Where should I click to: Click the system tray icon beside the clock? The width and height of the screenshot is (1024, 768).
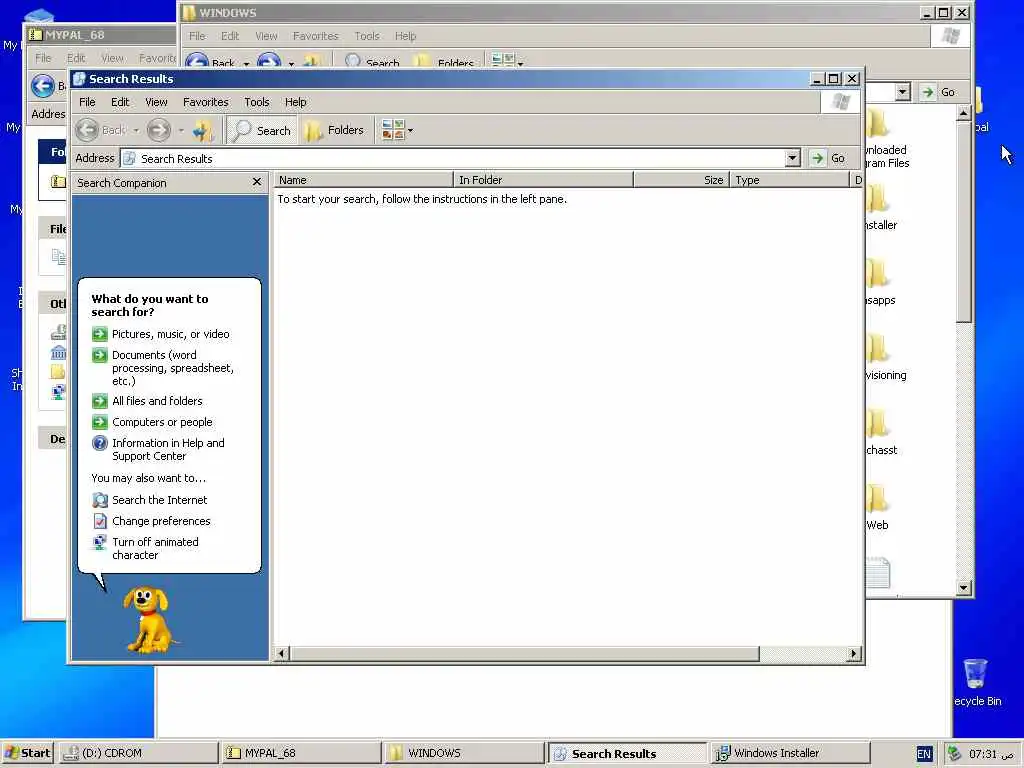[x=954, y=753]
